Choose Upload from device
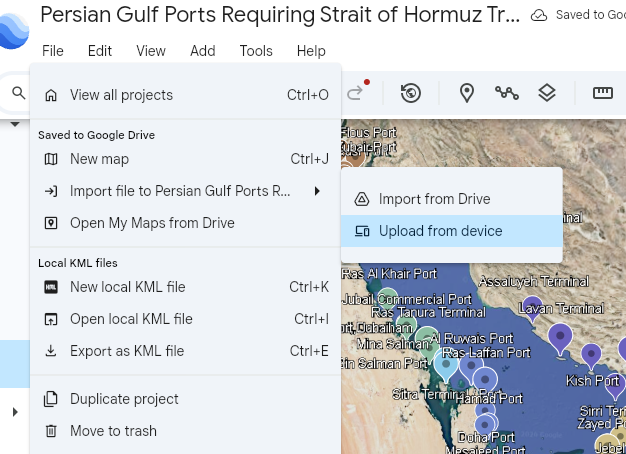626x454 pixels. point(440,231)
